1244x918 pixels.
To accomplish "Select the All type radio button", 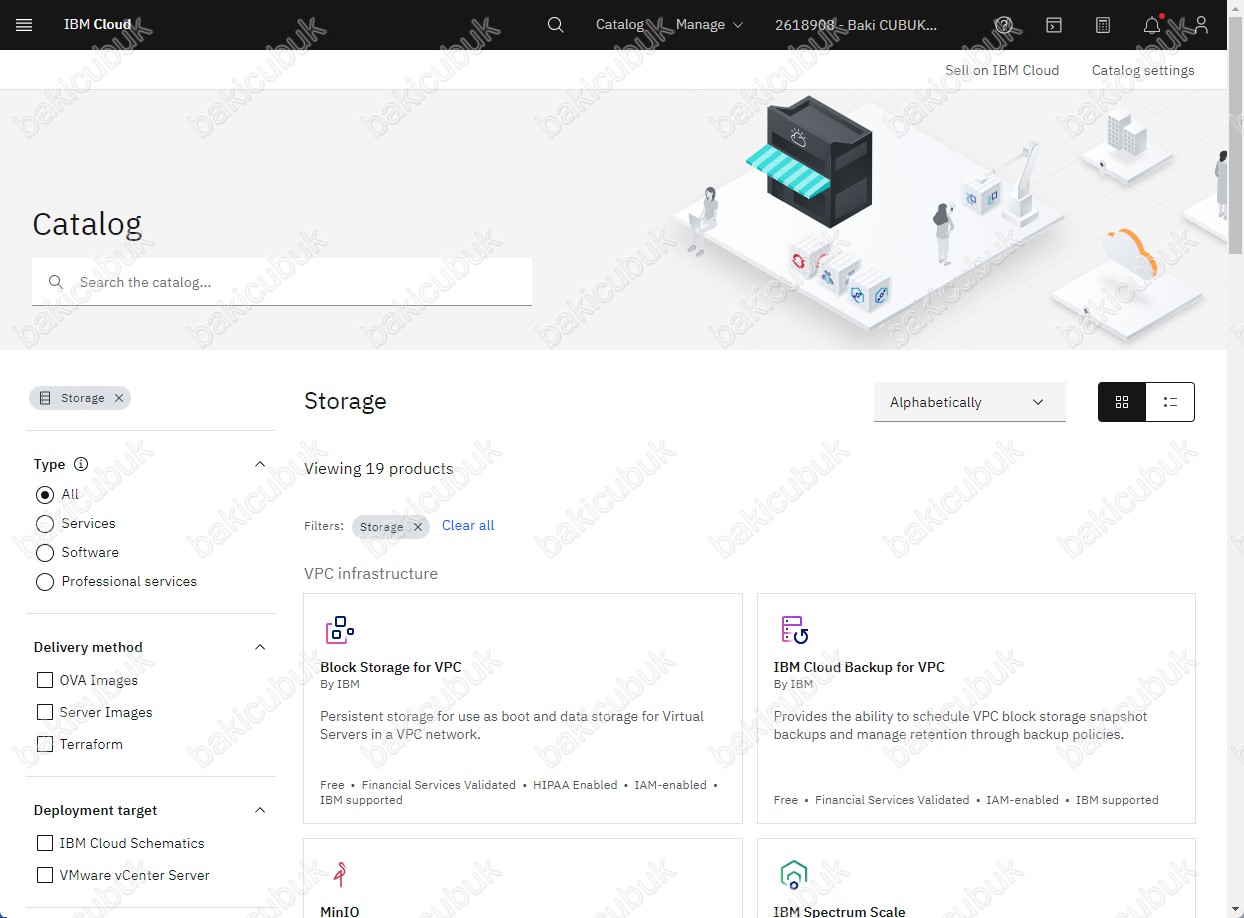I will 45,494.
